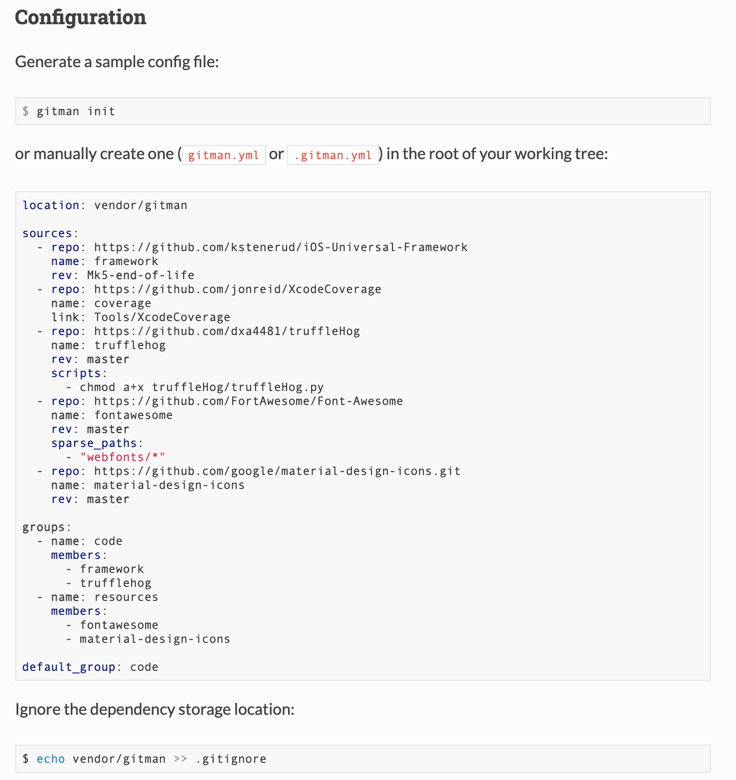Click the Configuration heading
Screen dimensions: 736x780
[80, 18]
